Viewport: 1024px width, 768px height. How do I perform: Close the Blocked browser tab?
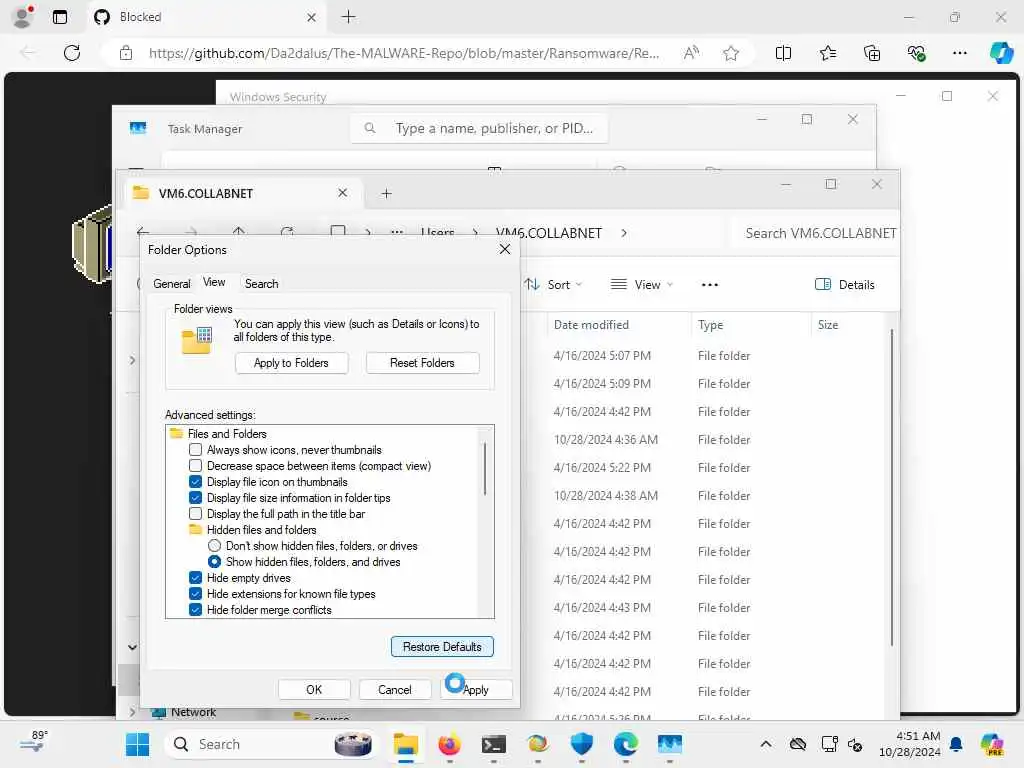point(312,18)
